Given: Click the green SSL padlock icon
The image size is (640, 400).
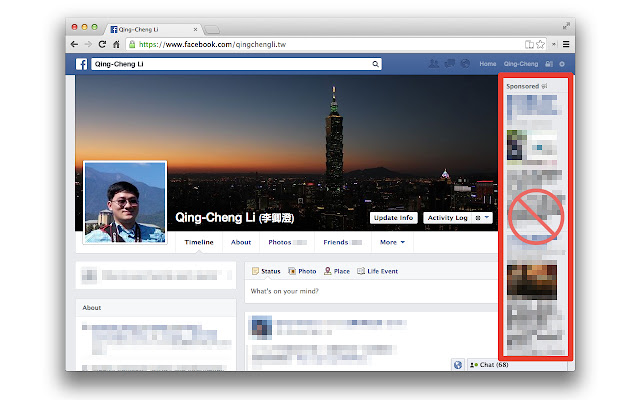Looking at the screenshot, I should [x=132, y=44].
